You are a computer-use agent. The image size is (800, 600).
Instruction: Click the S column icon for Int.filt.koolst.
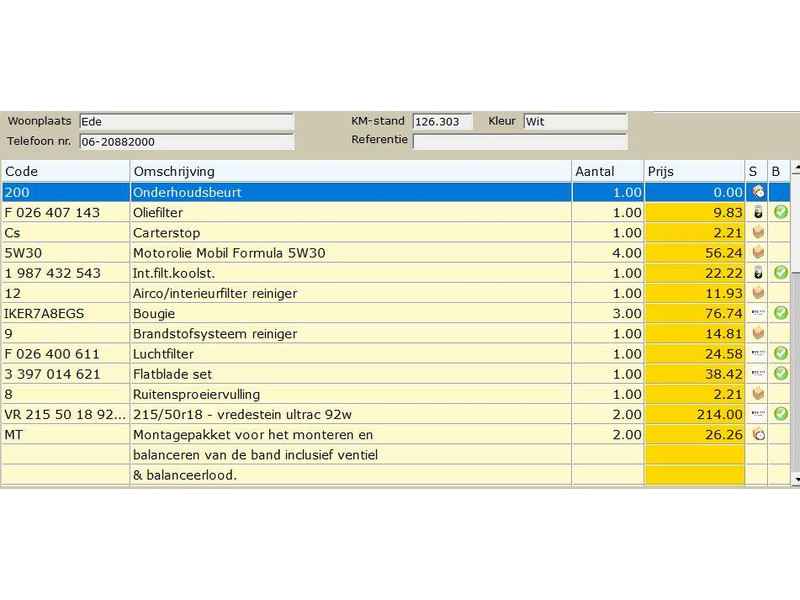click(x=758, y=273)
